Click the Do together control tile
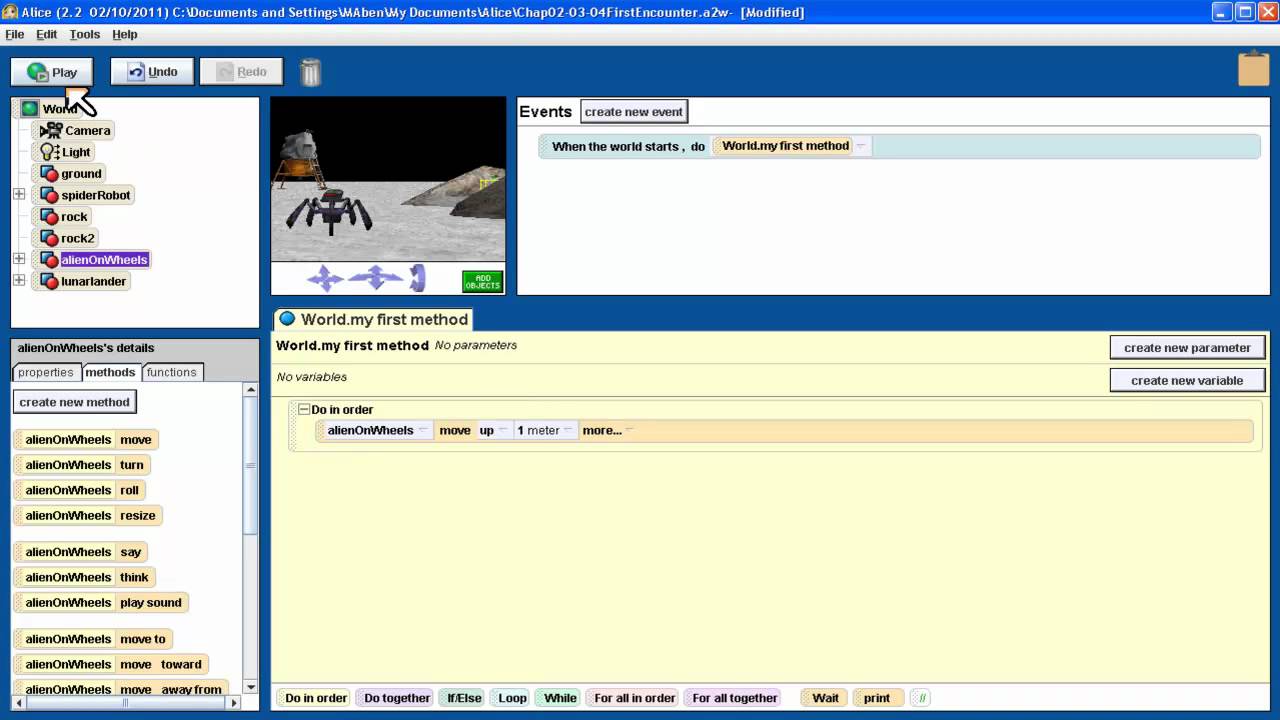Screen dimensions: 1280x720 click(397, 698)
